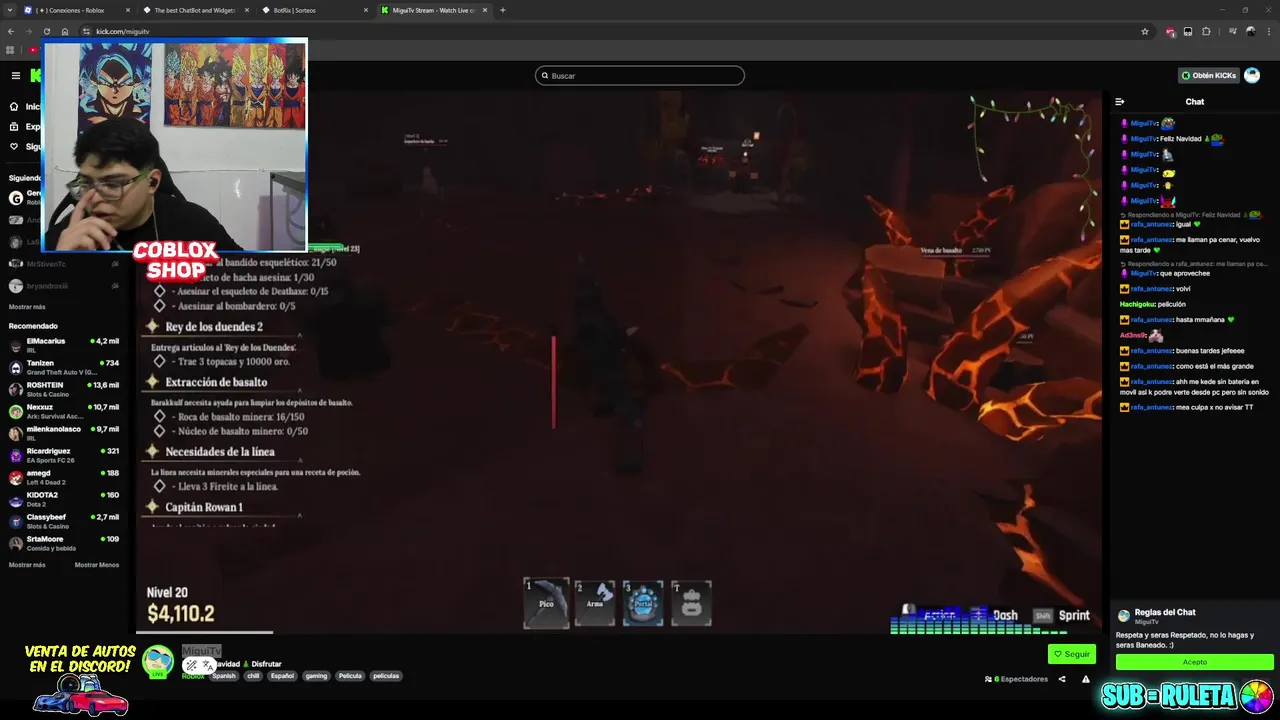Click the Pelicula stream tag

(x=350, y=676)
